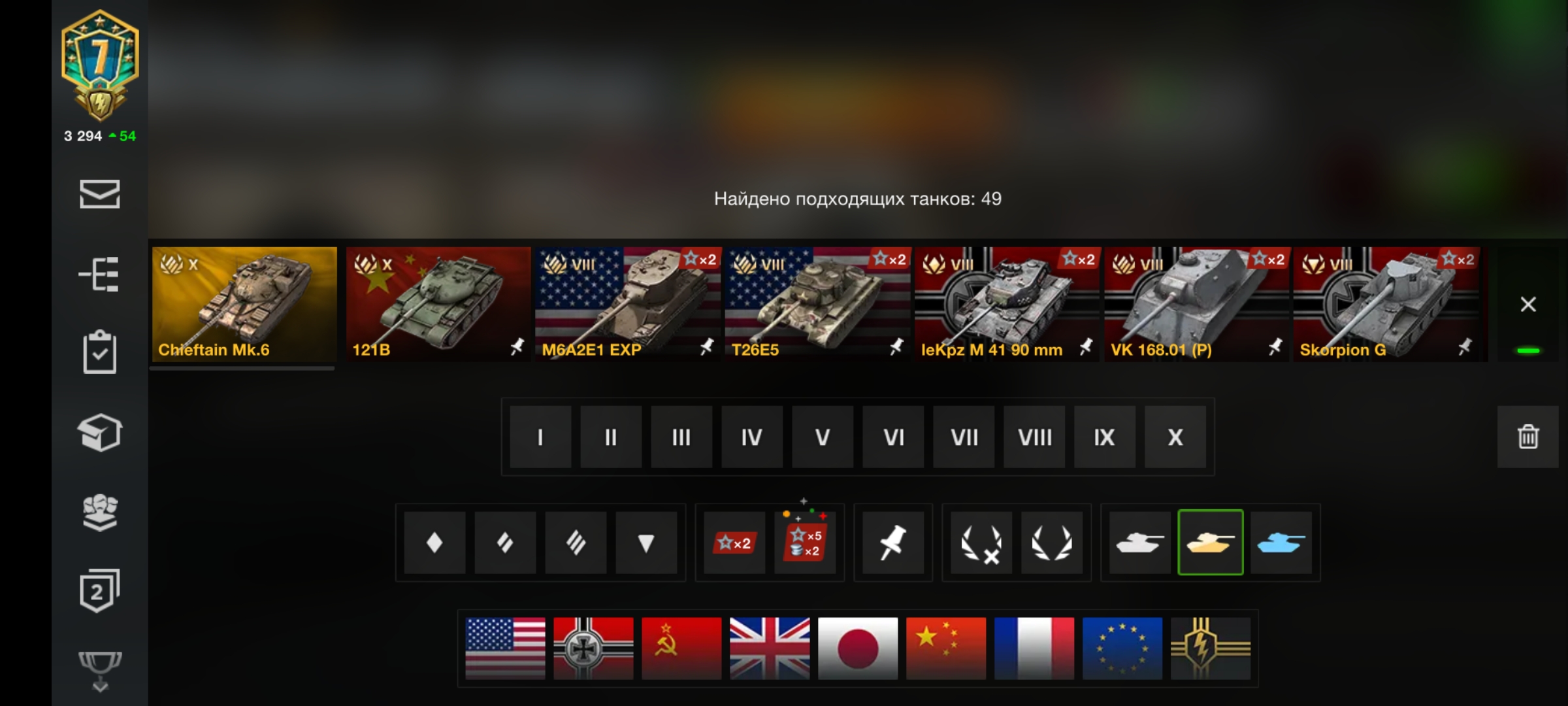Open the crates box icon

pyautogui.click(x=99, y=432)
